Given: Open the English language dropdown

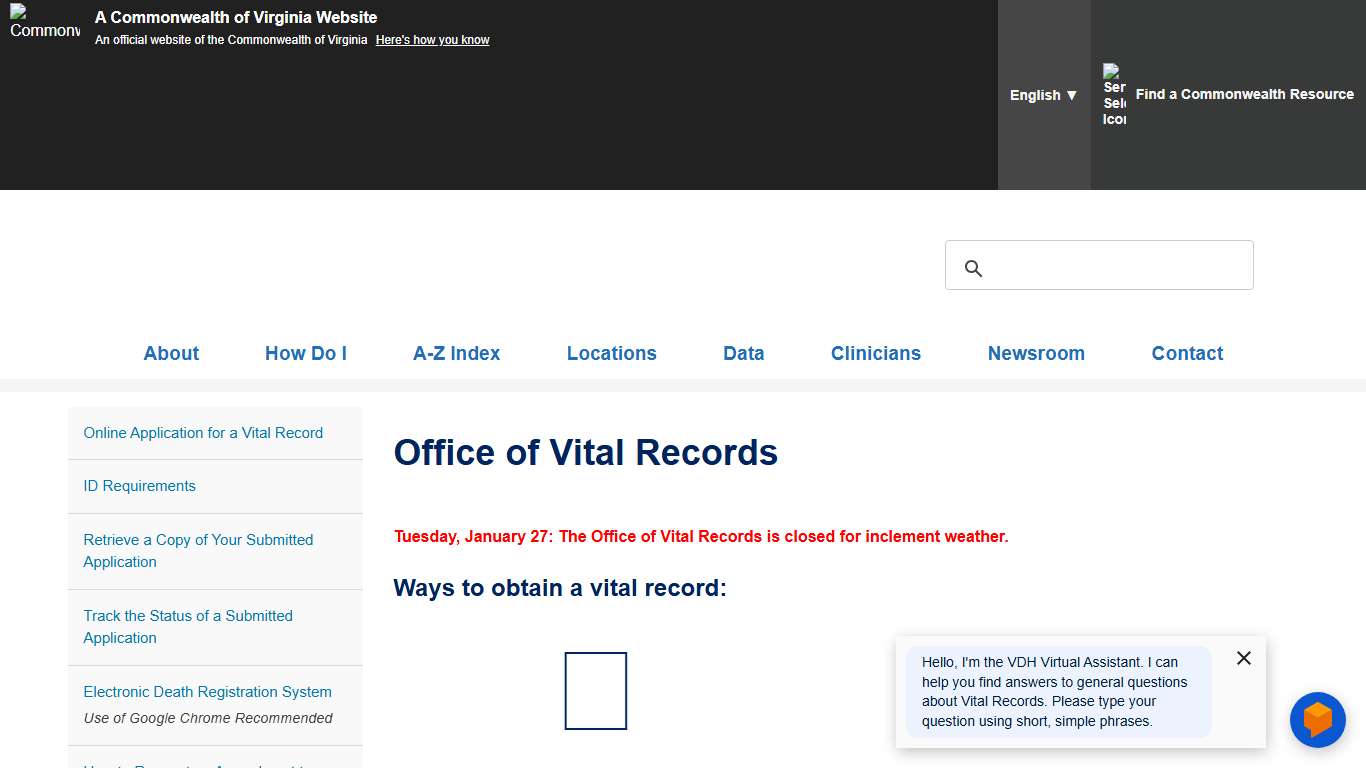Looking at the screenshot, I should point(1043,95).
